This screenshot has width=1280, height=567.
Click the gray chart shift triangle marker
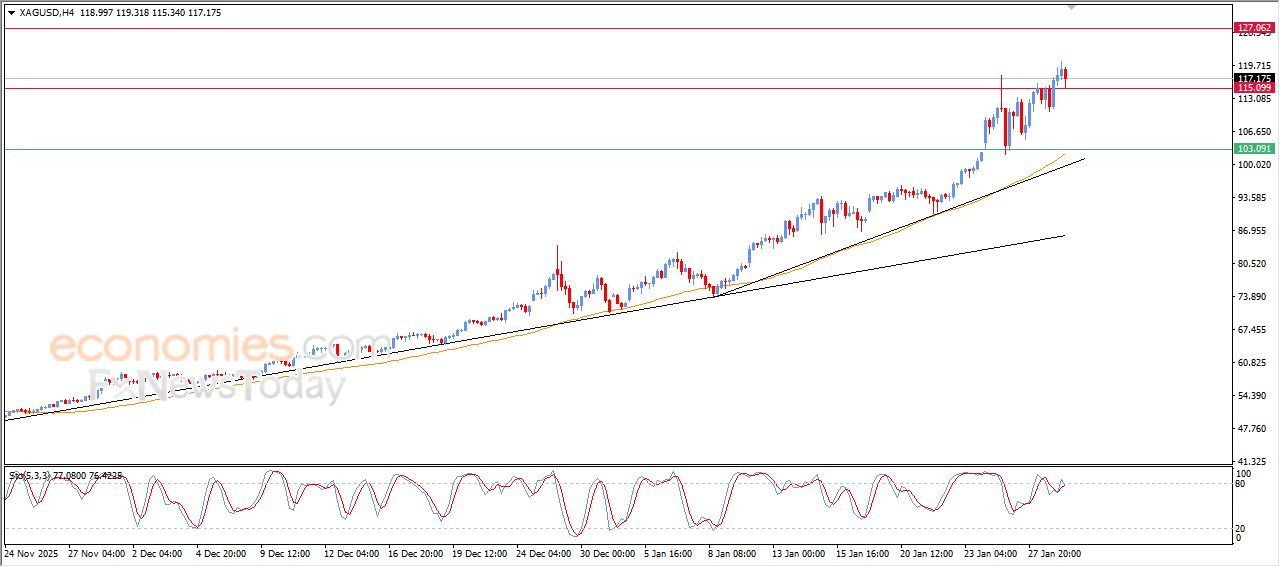point(1072,7)
